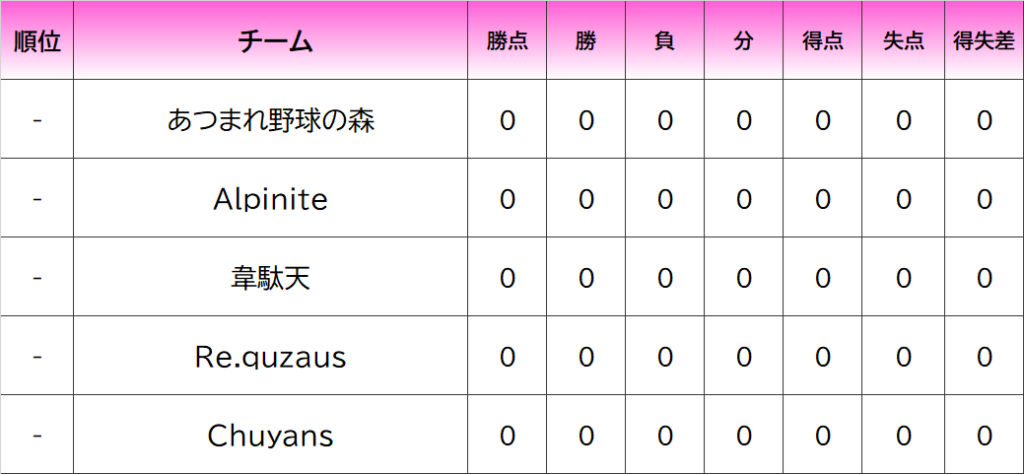Image resolution: width=1024 pixels, height=474 pixels.
Task: Click the 勝点 column header
Action: click(x=507, y=42)
